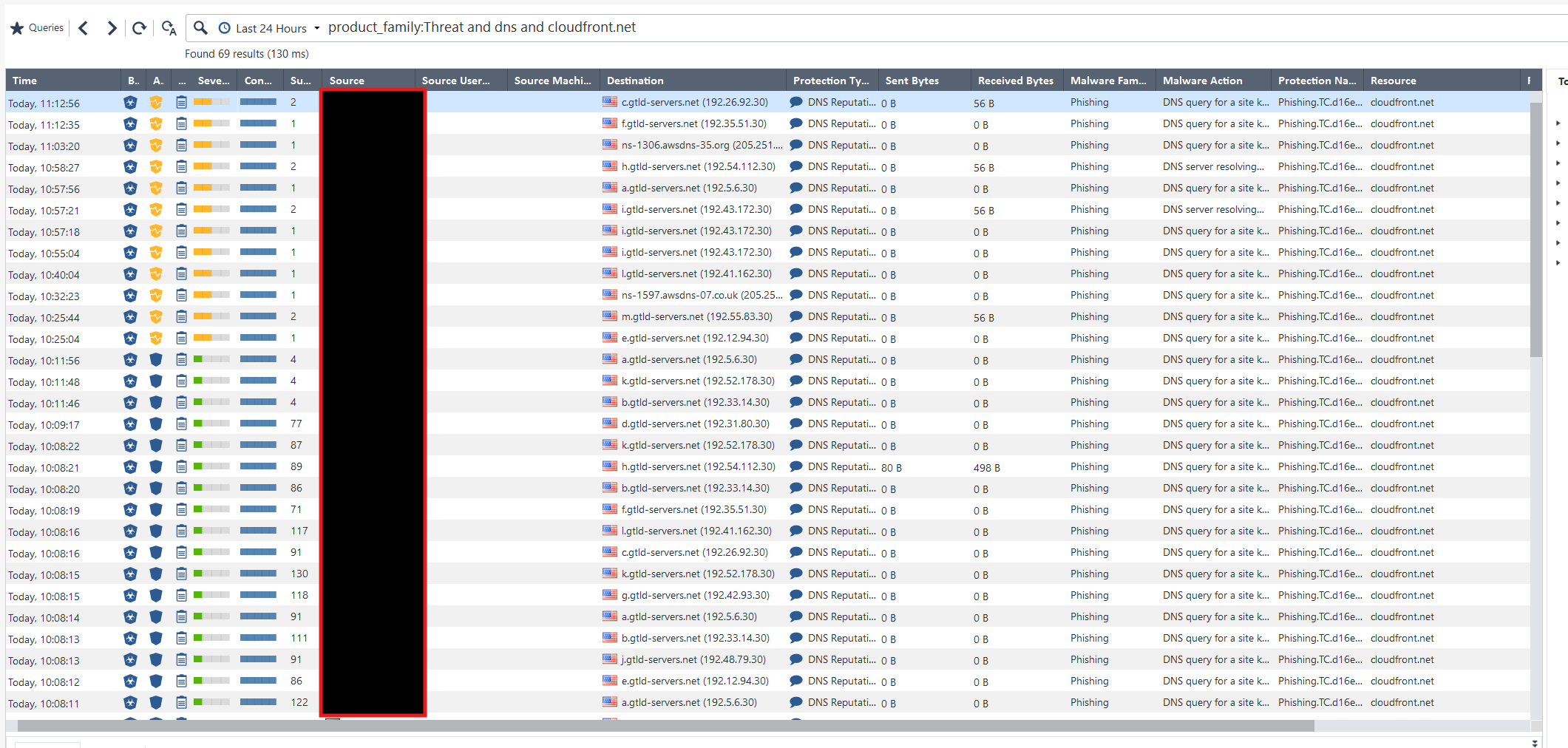The image size is (1568, 748).
Task: Refresh the query results
Action: [139, 28]
